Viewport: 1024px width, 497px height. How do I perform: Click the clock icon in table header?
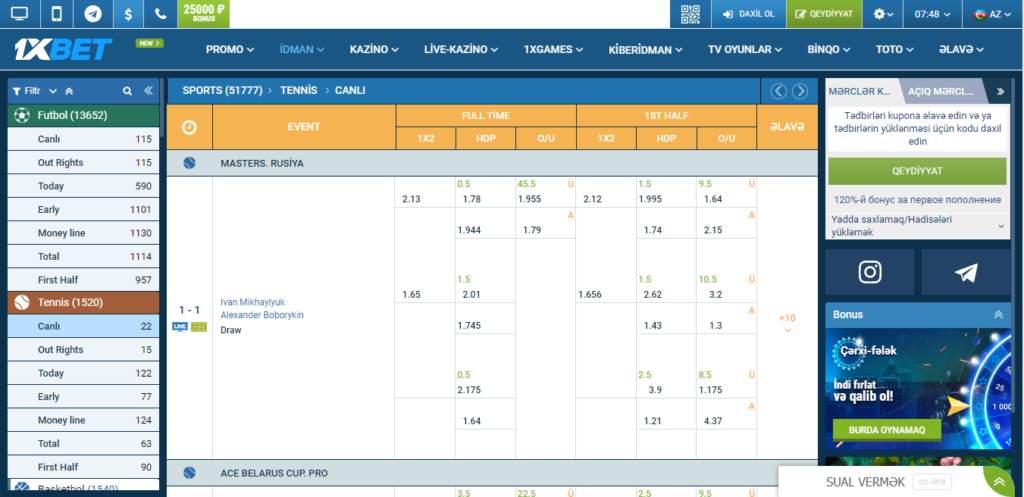189,127
